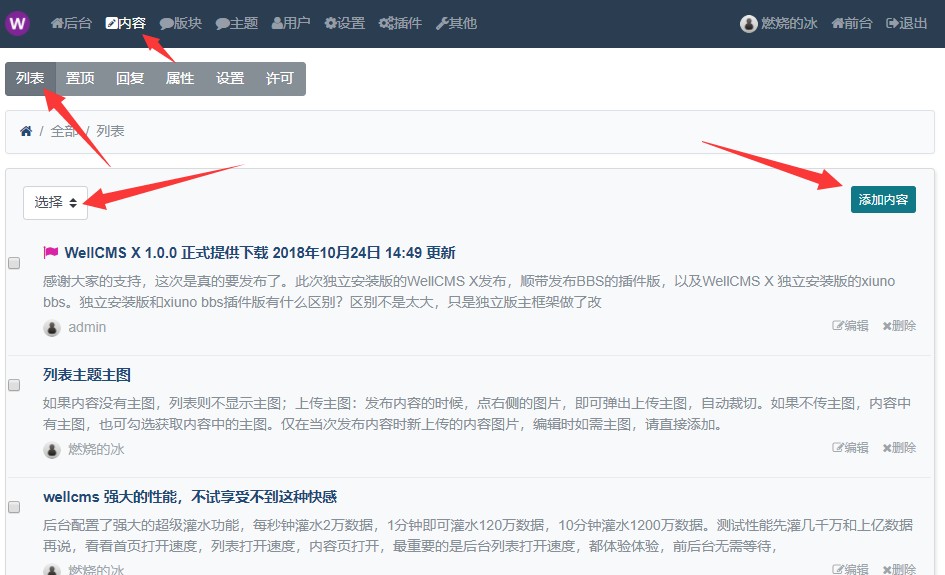Click 编辑 for the wellcms 强大的性能 post
Screen dimensions: 945x575
(850, 569)
